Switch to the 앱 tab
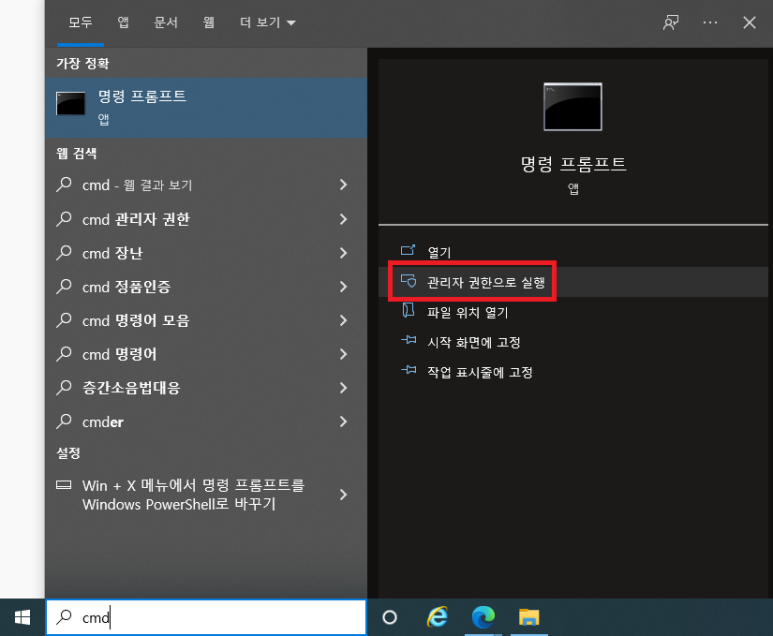The width and height of the screenshot is (773, 636). (x=123, y=22)
